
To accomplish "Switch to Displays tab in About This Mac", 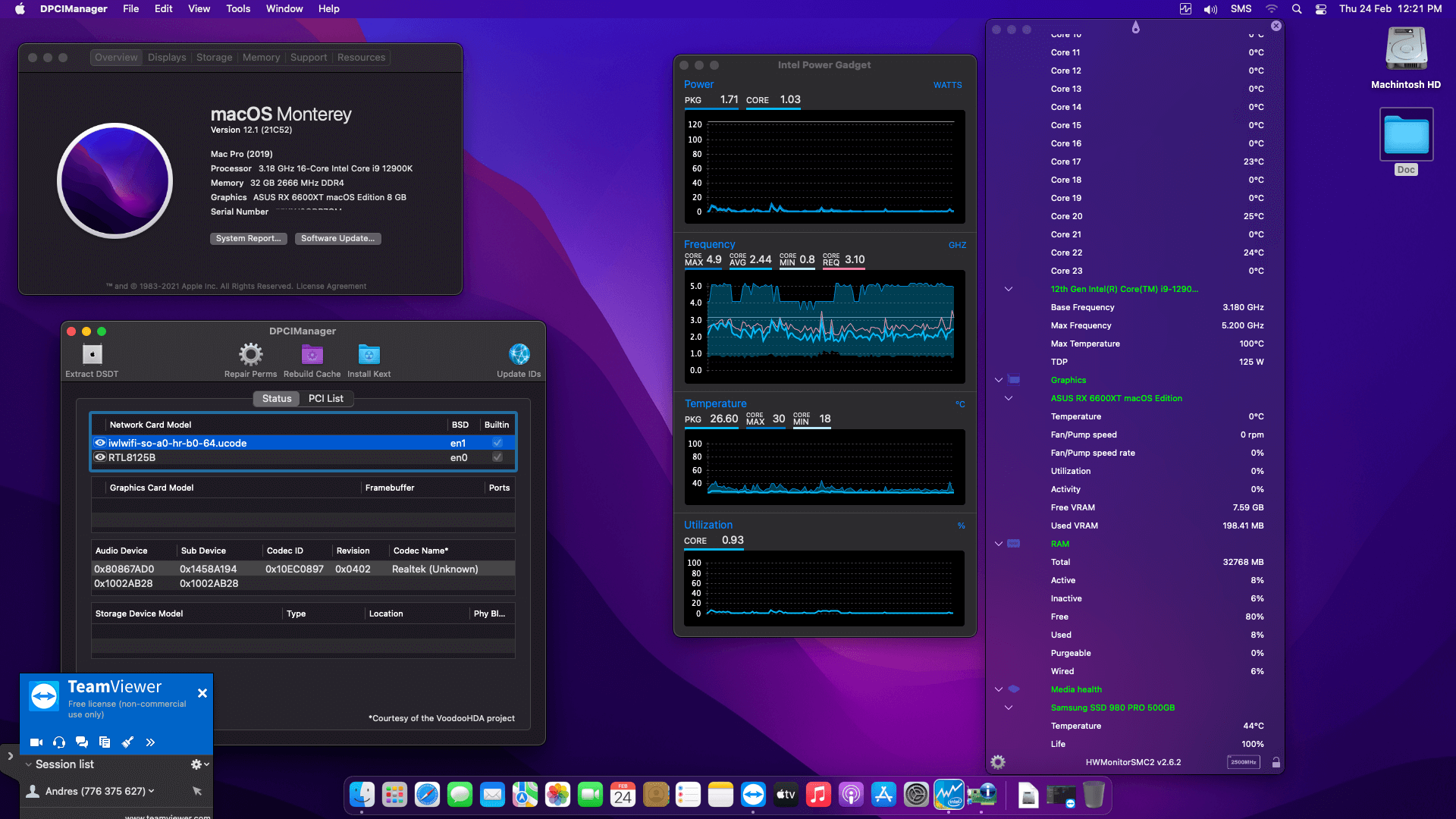I will click(167, 58).
